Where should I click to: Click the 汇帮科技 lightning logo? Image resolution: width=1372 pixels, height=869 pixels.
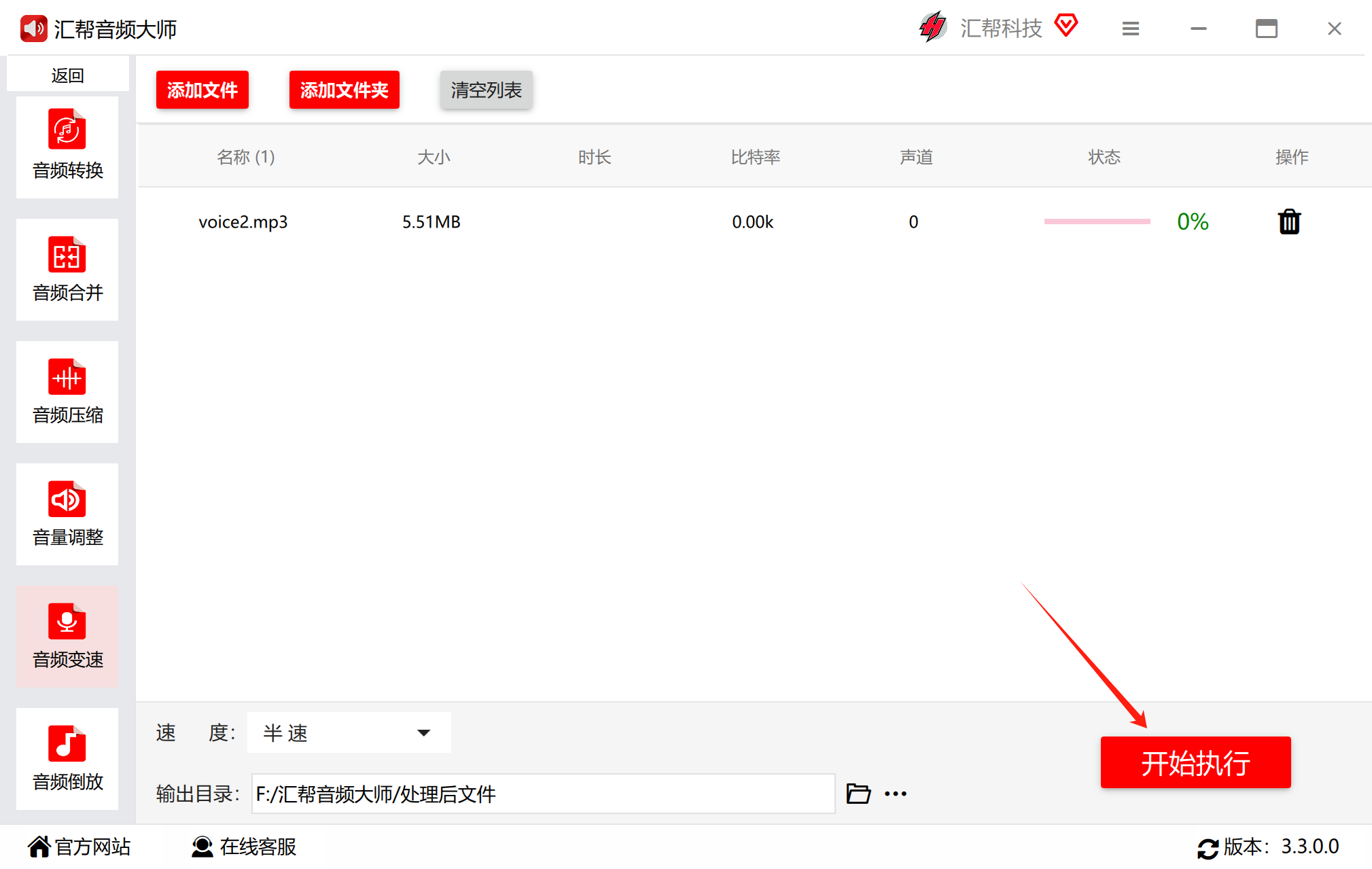[933, 27]
